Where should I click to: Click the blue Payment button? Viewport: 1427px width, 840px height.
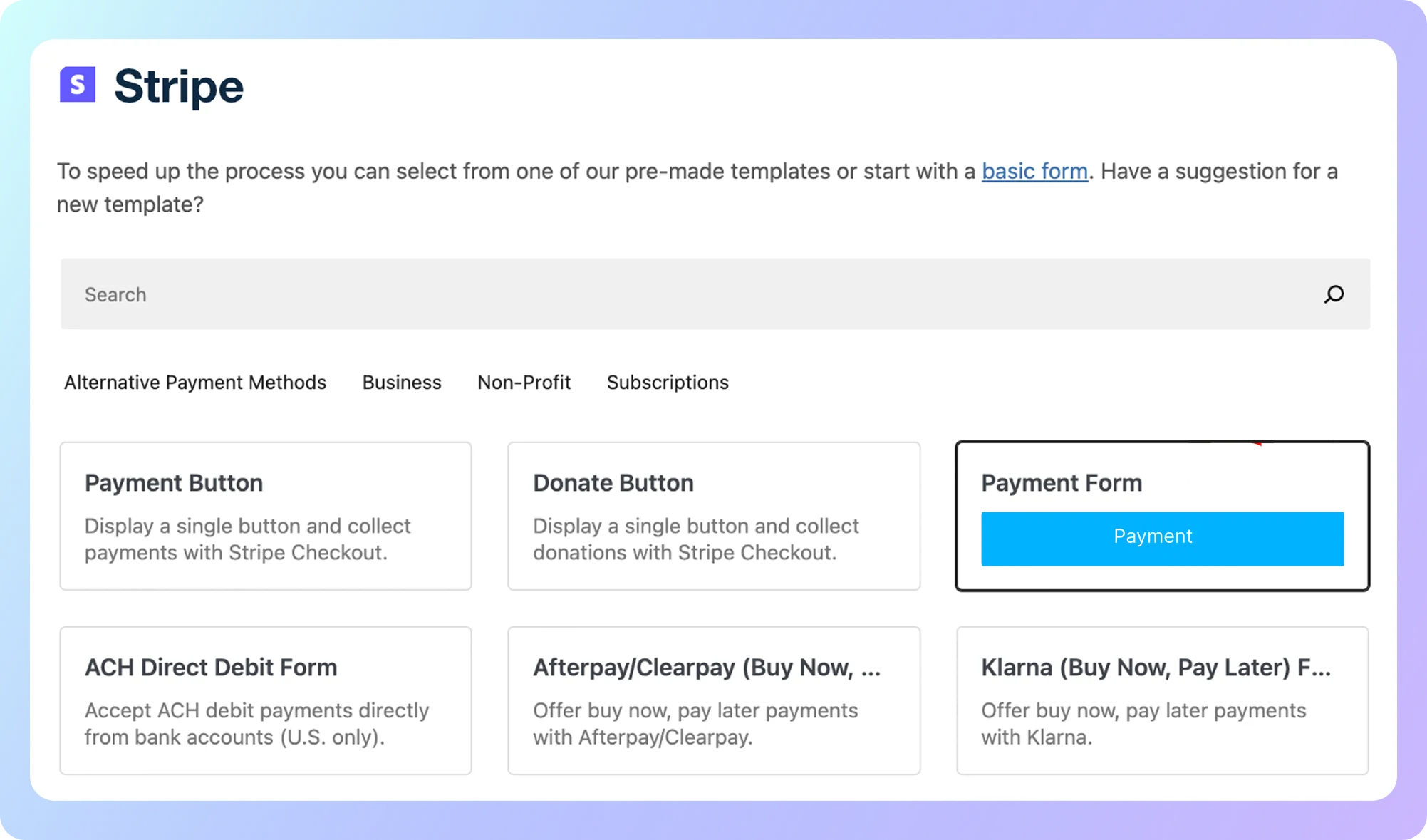(1162, 539)
